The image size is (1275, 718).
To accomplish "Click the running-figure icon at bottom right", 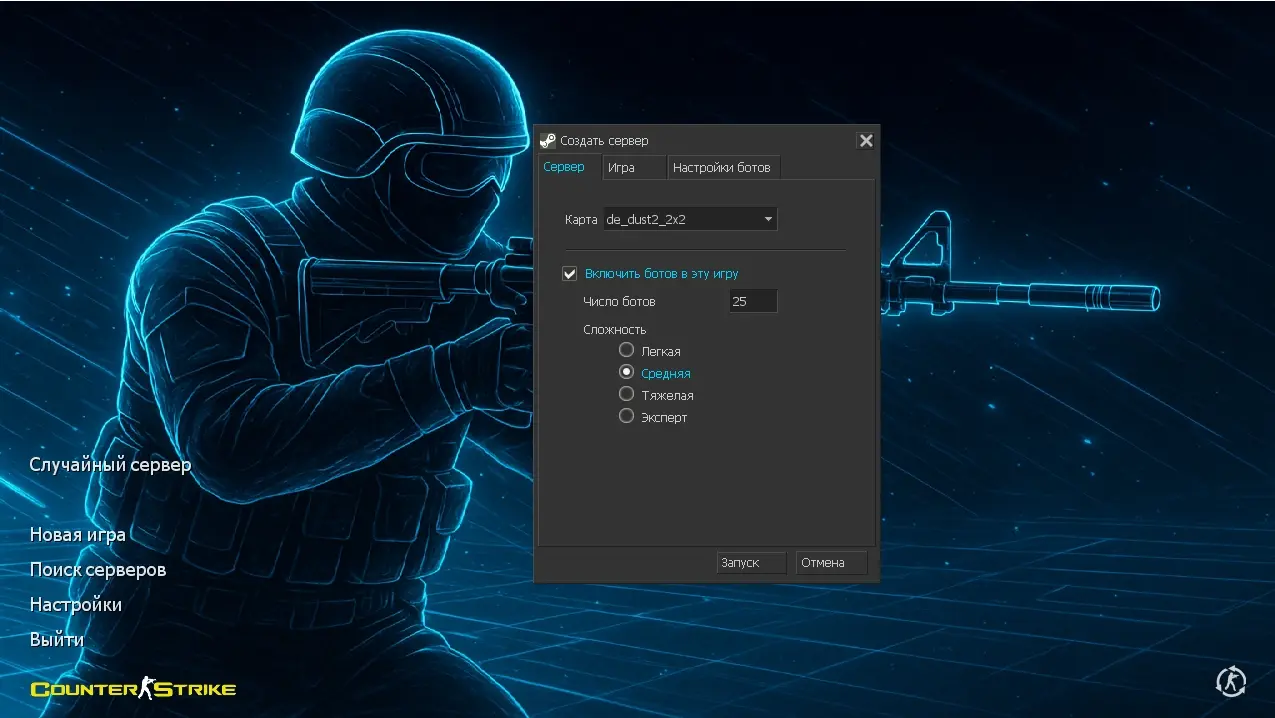I will click(x=1230, y=682).
